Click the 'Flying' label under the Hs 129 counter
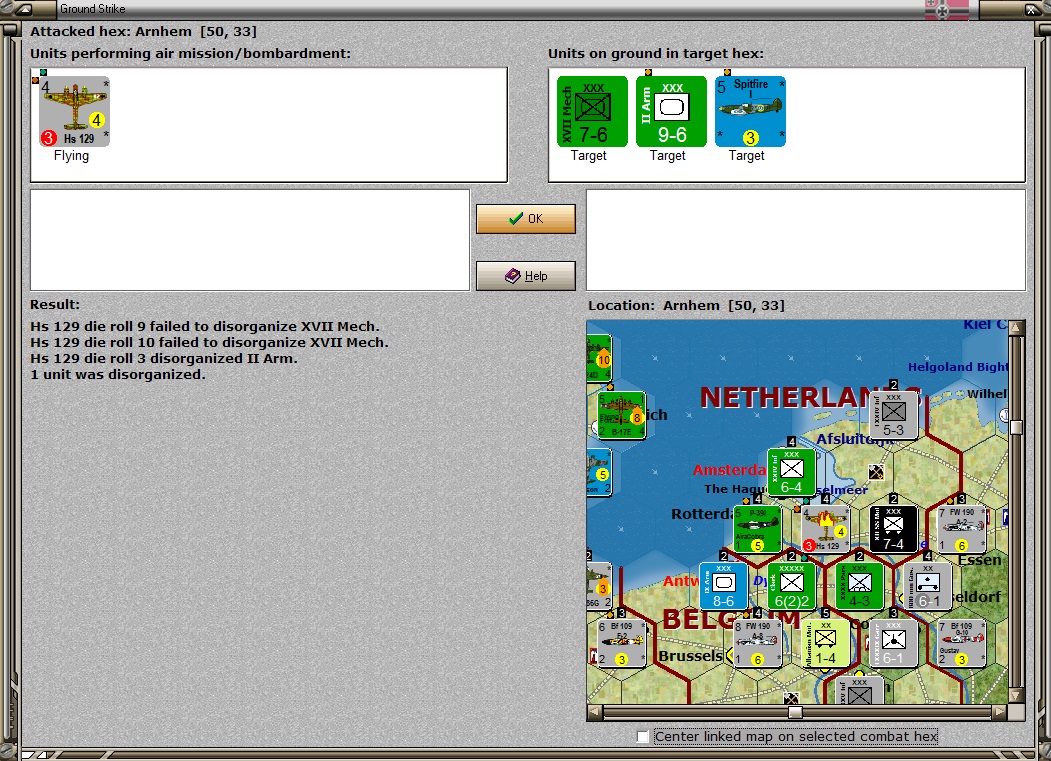 click(x=71, y=156)
